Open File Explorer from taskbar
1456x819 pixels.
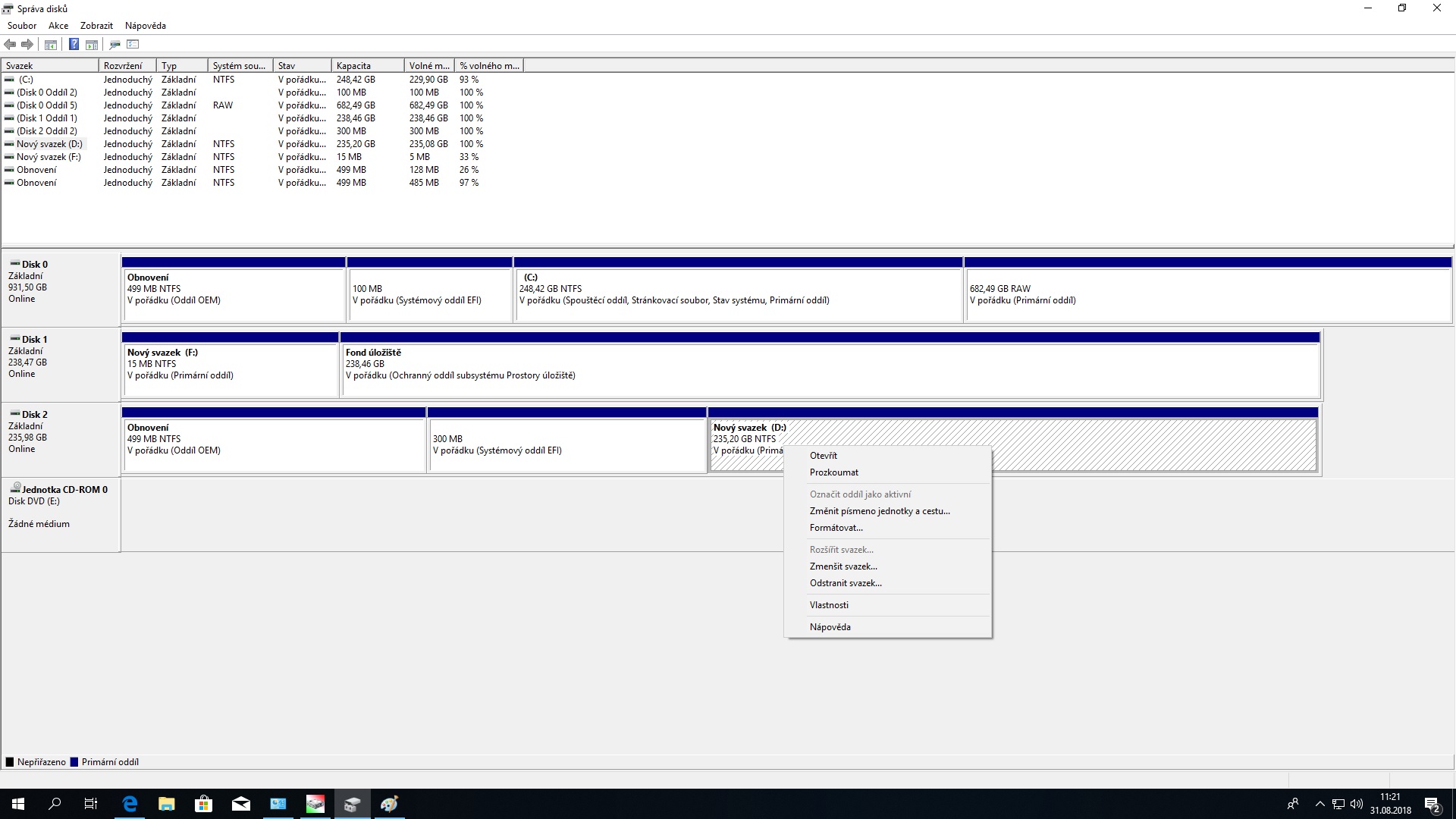(166, 804)
